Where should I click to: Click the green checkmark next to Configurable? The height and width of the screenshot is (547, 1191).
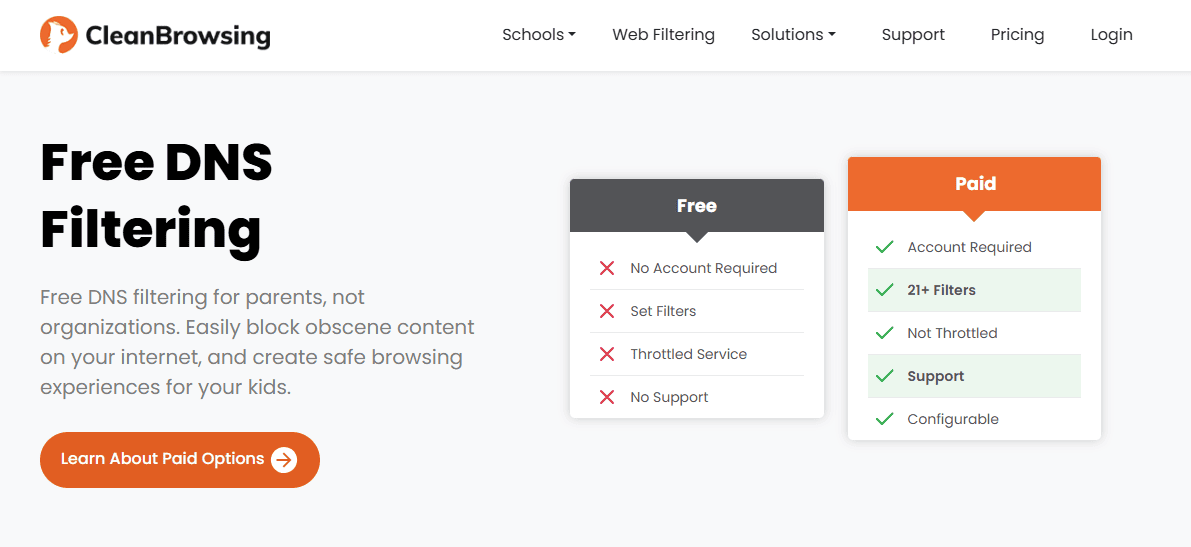click(884, 419)
